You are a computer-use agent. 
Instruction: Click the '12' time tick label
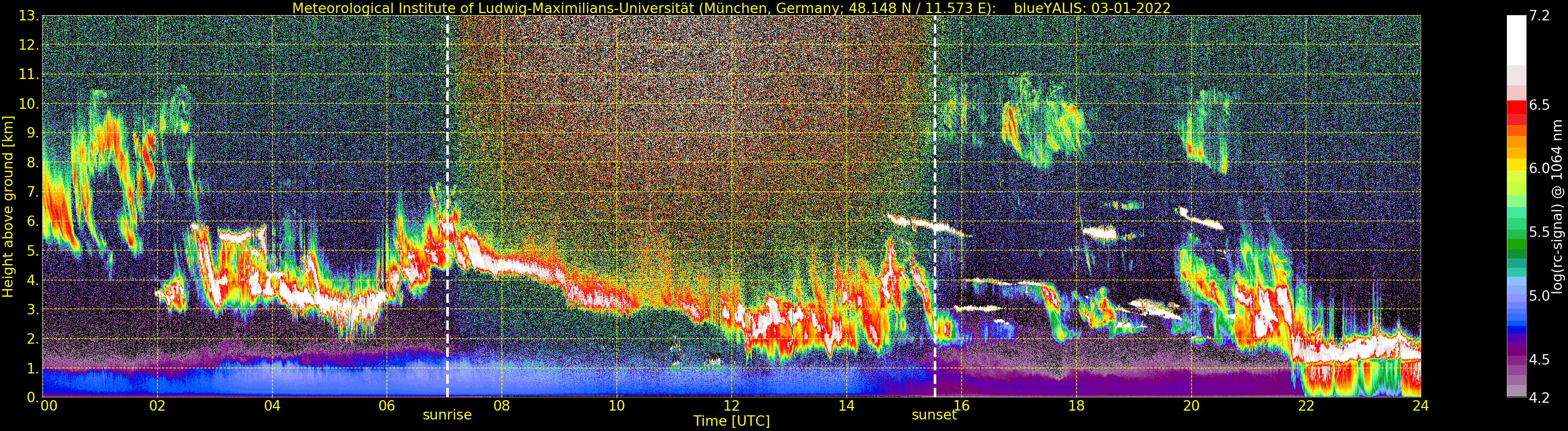coord(731,406)
